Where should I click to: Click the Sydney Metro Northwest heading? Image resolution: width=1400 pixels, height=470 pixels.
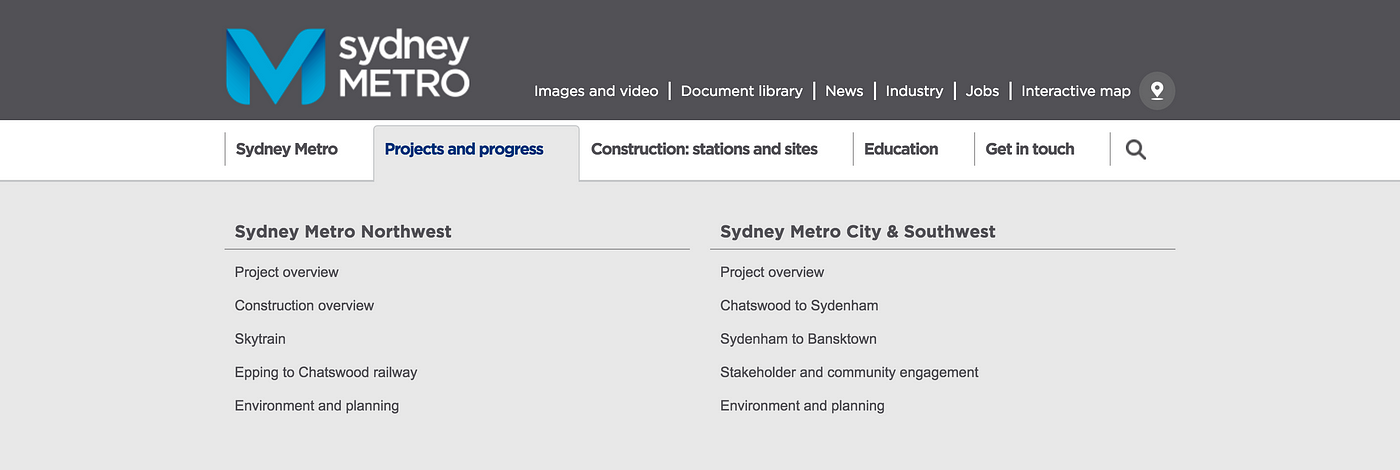[343, 231]
